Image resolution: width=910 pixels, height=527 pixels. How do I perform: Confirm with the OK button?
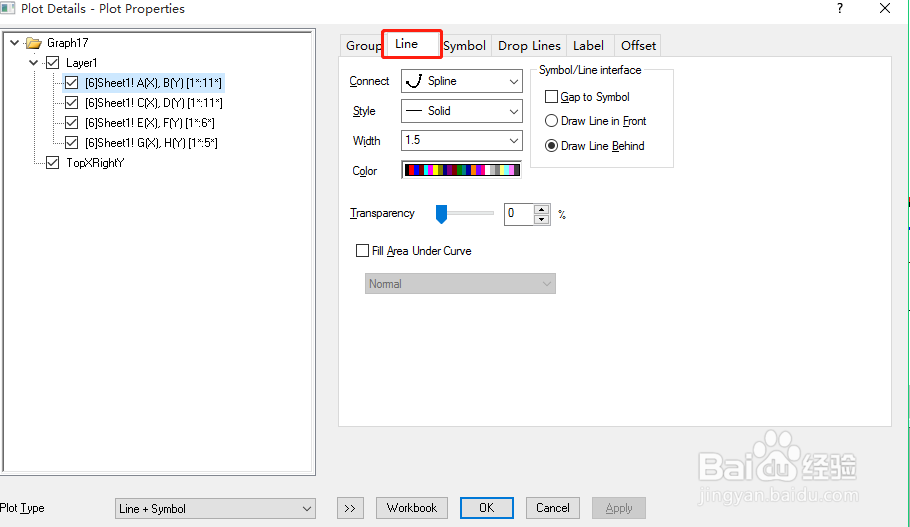coord(487,508)
